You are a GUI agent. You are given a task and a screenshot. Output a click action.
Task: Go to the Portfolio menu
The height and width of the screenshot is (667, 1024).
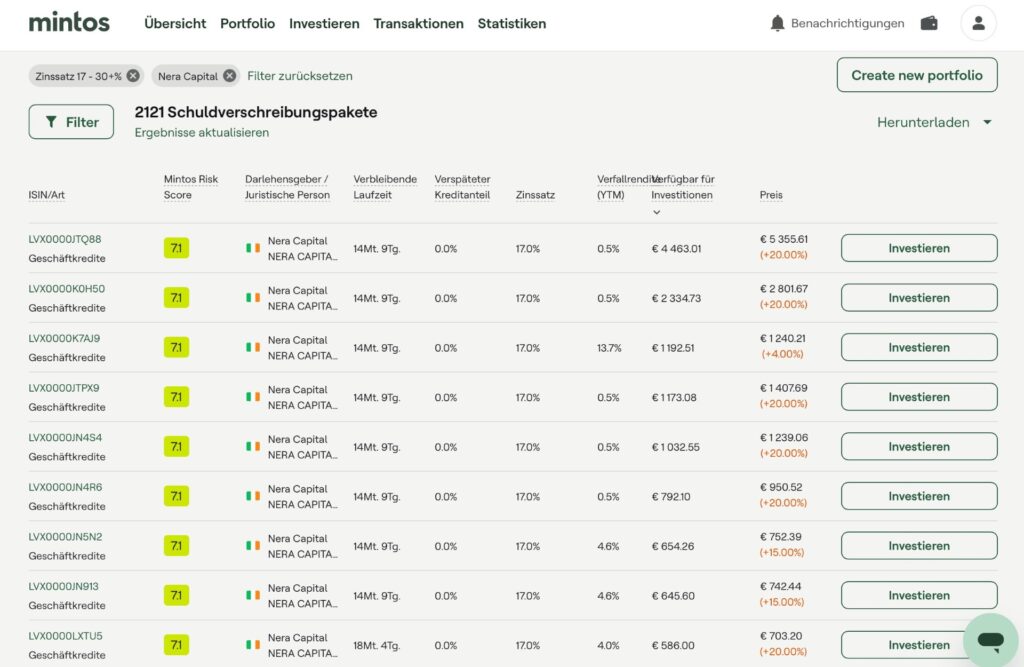click(x=247, y=23)
